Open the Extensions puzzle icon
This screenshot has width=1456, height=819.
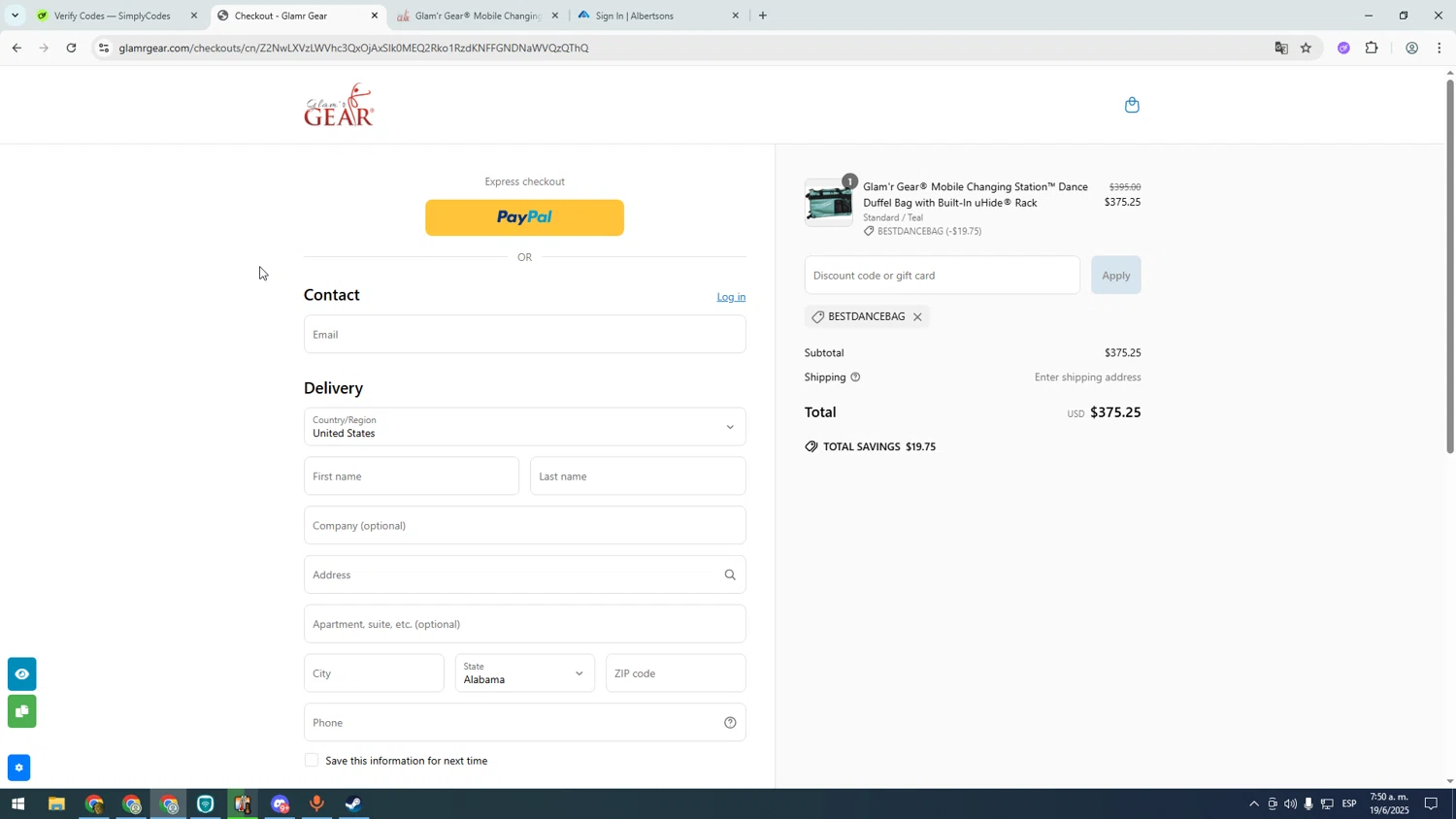tap(1372, 48)
